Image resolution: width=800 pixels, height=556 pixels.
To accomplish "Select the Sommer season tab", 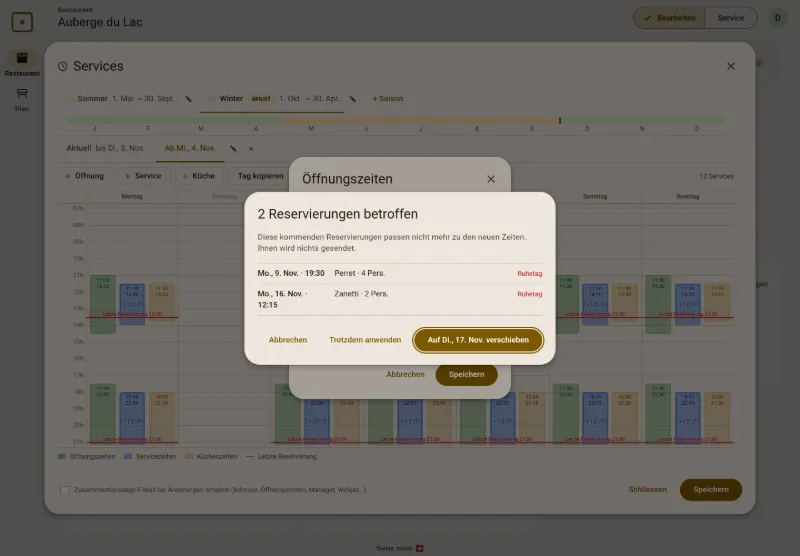I will pyautogui.click(x=120, y=98).
